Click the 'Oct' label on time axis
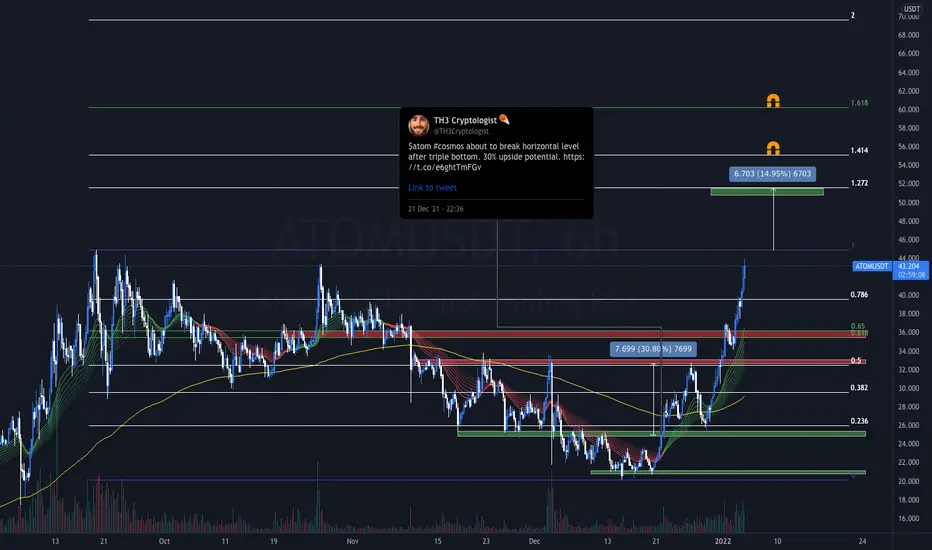Screen dimensions: 932x550 164,541
